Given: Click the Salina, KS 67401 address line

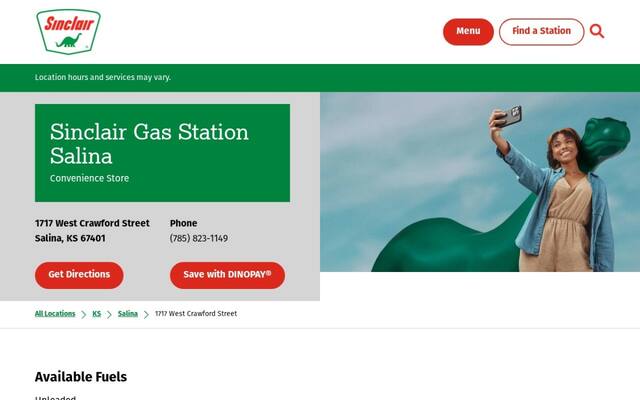Looking at the screenshot, I should pos(70,238).
